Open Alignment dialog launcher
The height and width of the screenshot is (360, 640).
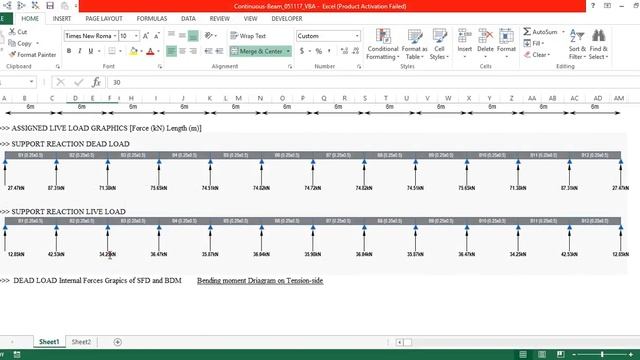(x=290, y=66)
